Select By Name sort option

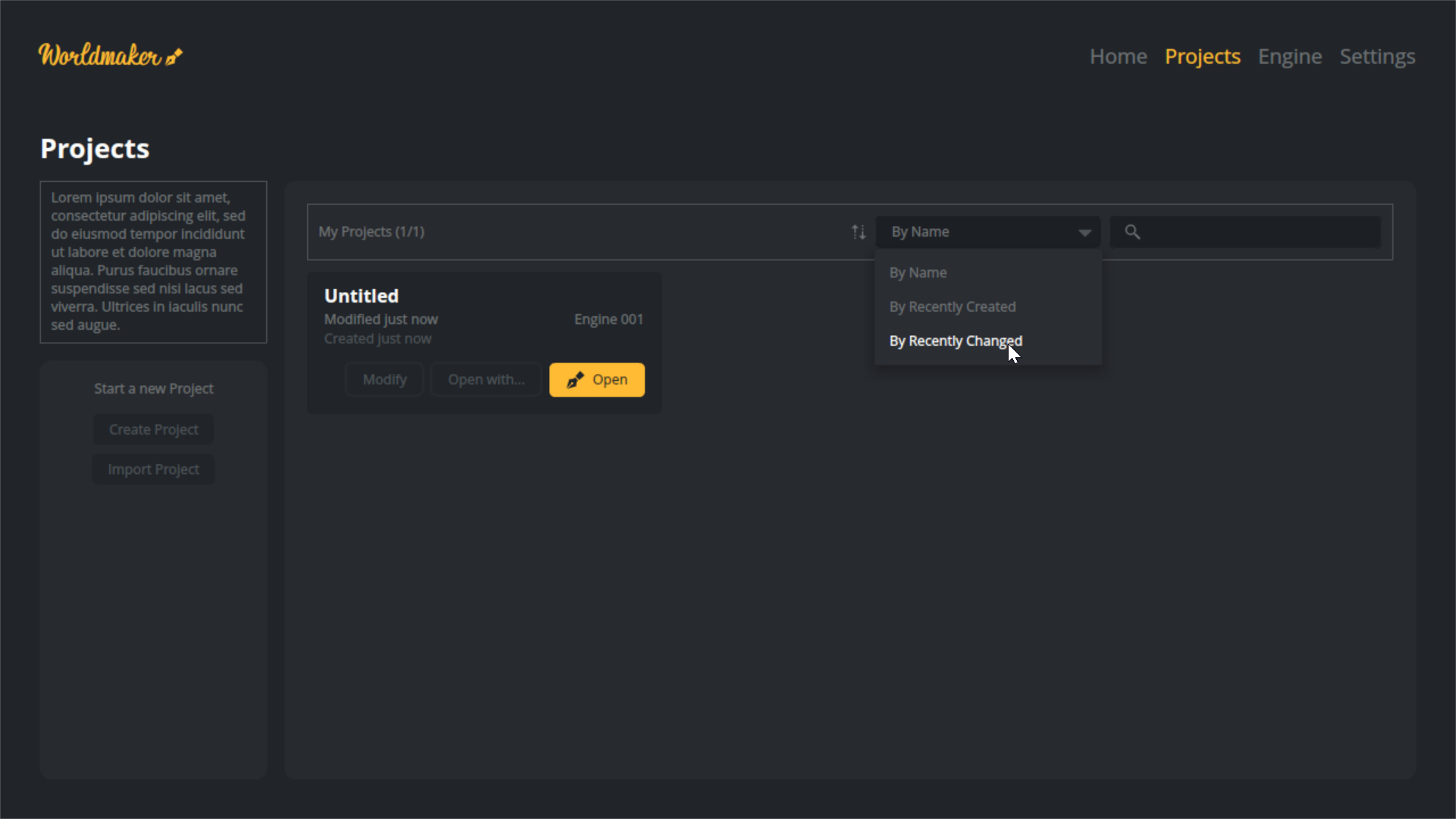[988, 272]
